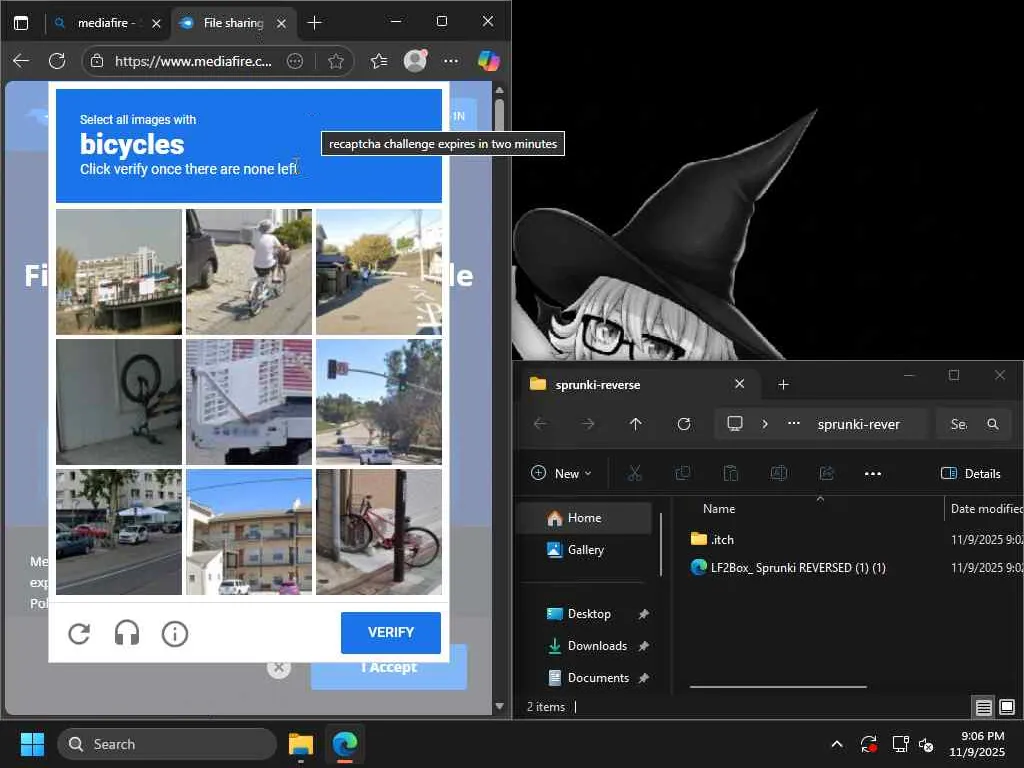Toggle the Details pane
The width and height of the screenshot is (1024, 768).
point(970,473)
